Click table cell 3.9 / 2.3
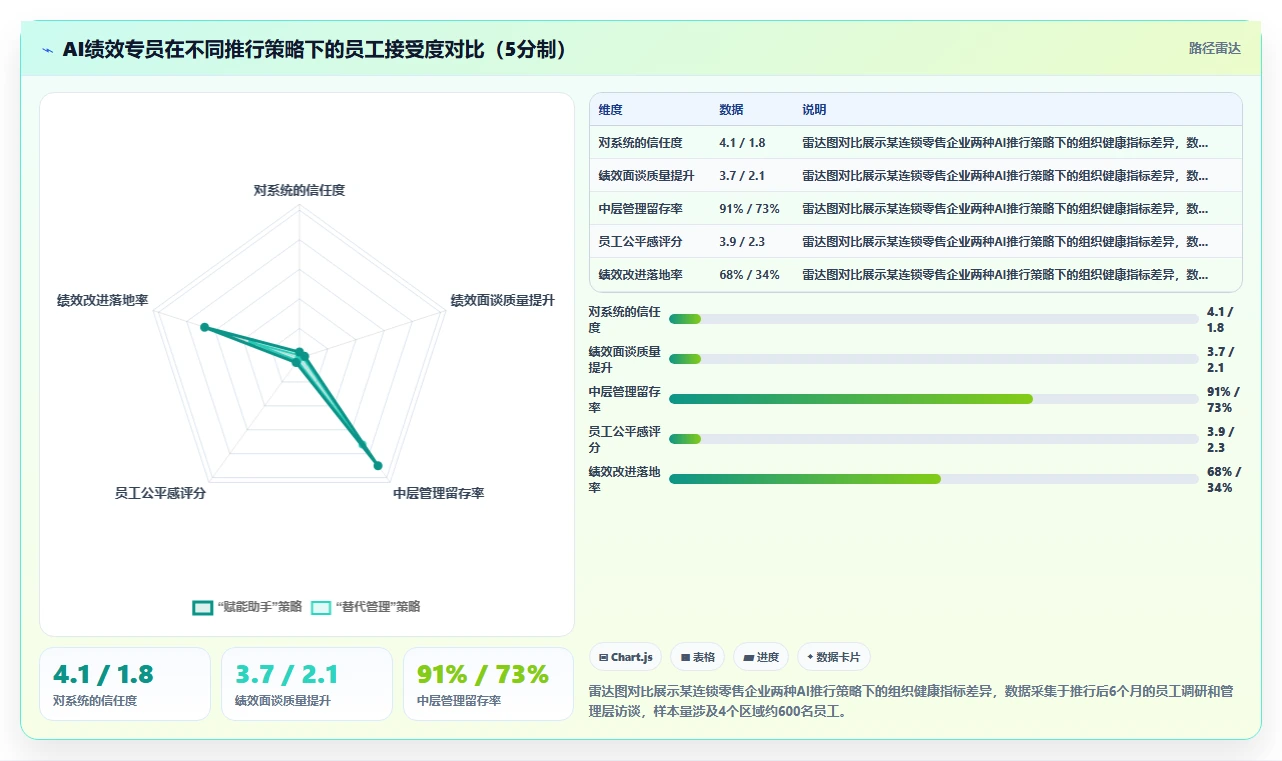This screenshot has height=761, width=1282. [742, 242]
